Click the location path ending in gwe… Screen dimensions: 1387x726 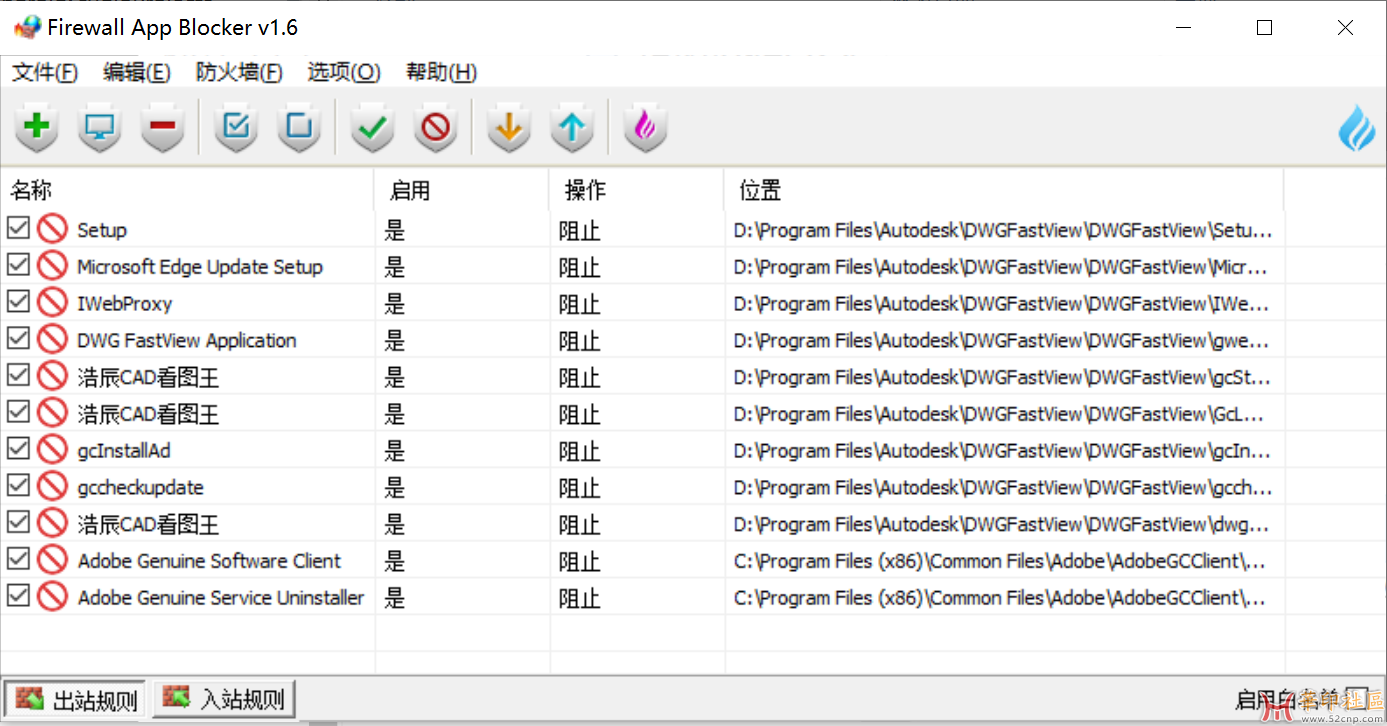[x=1002, y=340]
